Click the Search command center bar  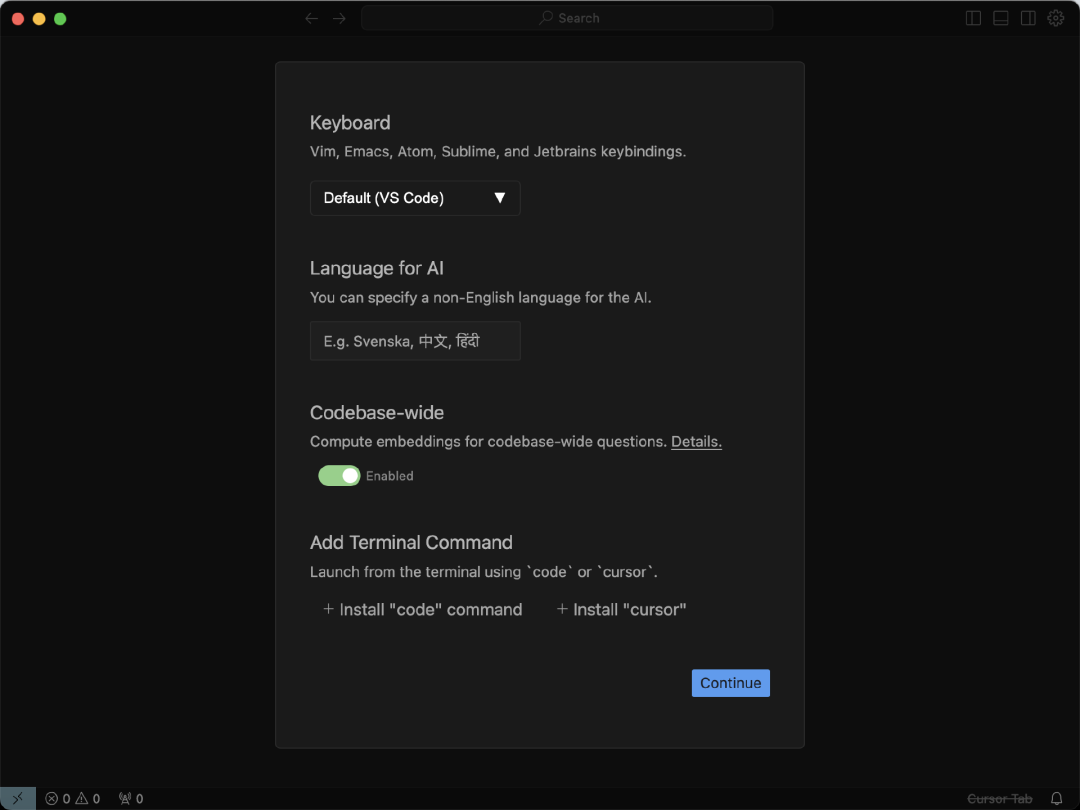[567, 18]
